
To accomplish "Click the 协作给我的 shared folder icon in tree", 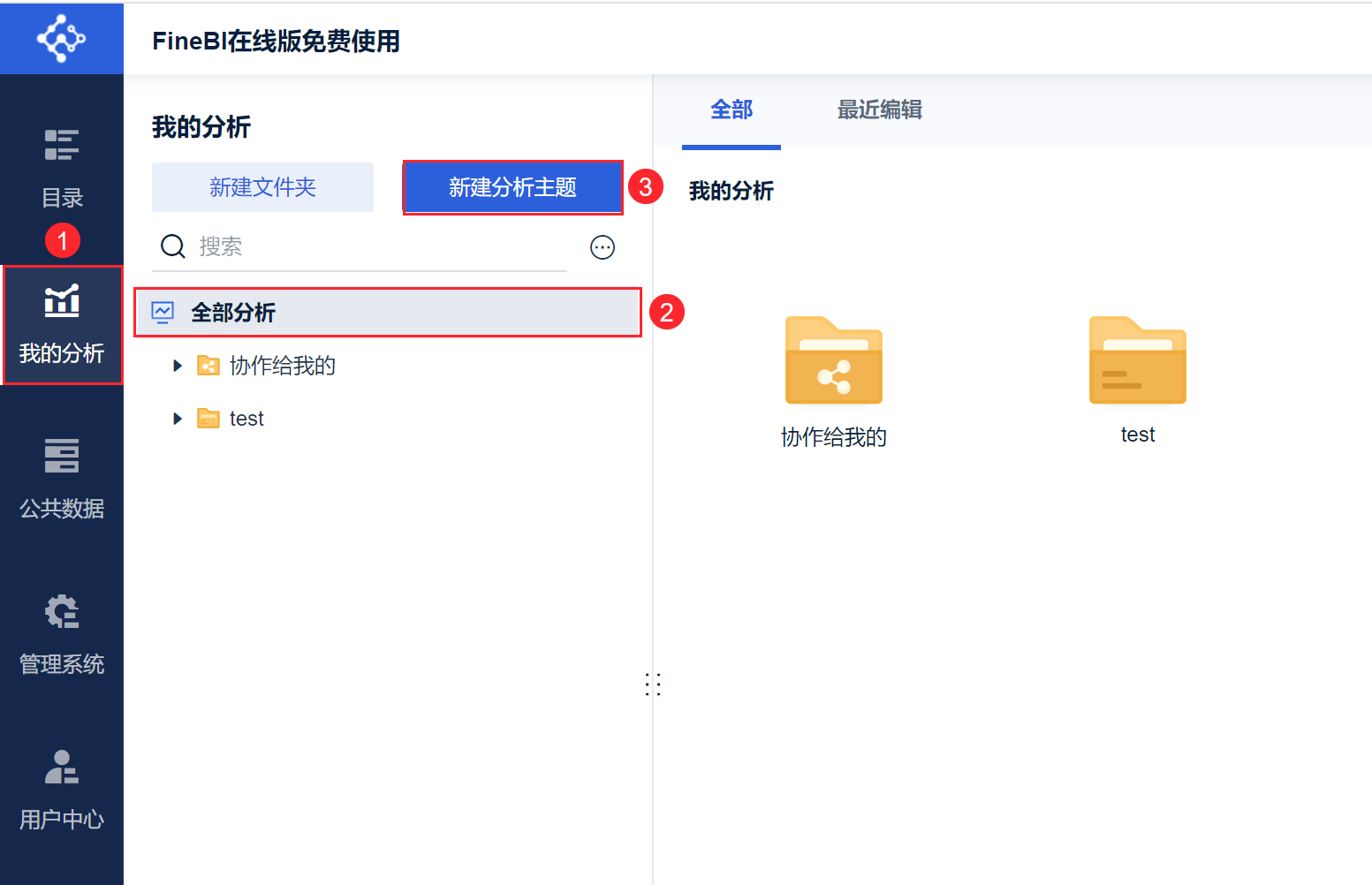I will tap(208, 366).
